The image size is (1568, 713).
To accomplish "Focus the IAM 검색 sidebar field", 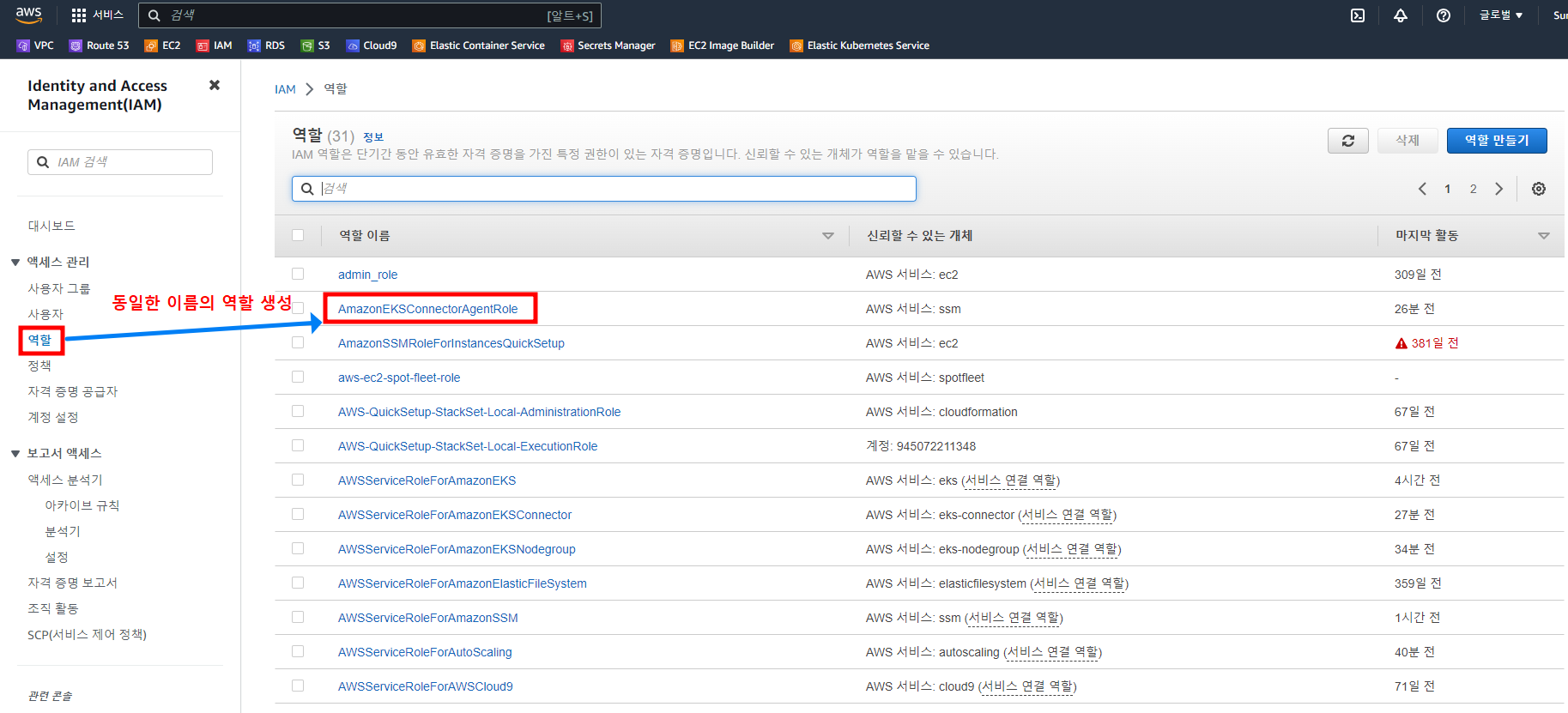I will (120, 162).
